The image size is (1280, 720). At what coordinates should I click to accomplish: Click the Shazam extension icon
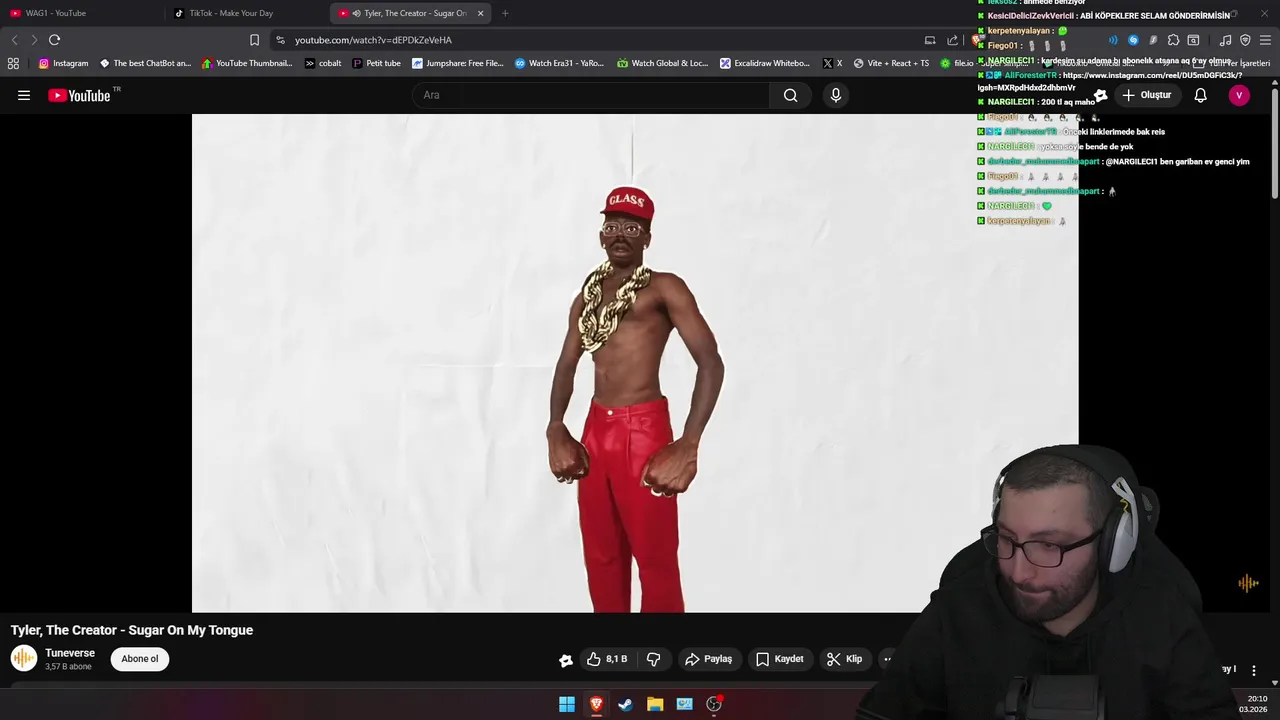point(1133,40)
